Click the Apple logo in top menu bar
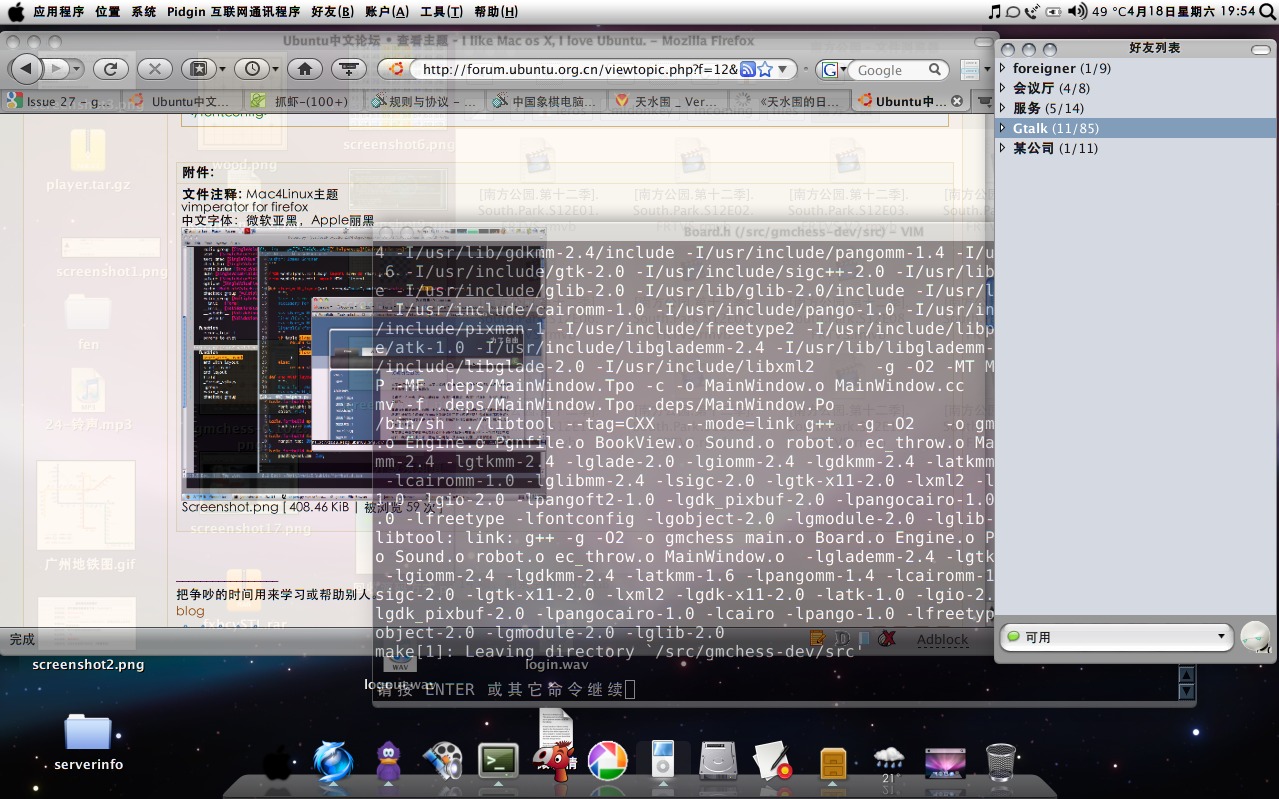Viewport: 1279px width, 799px height. coord(16,11)
